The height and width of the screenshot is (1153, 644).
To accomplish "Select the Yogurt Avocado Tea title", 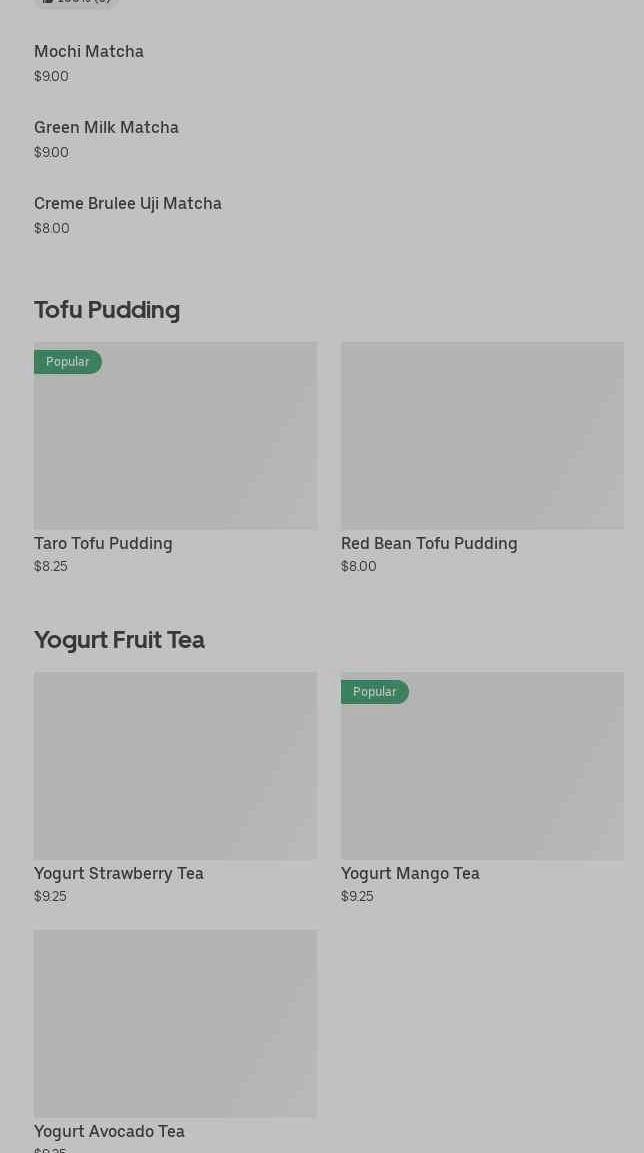I will coord(109,1132).
